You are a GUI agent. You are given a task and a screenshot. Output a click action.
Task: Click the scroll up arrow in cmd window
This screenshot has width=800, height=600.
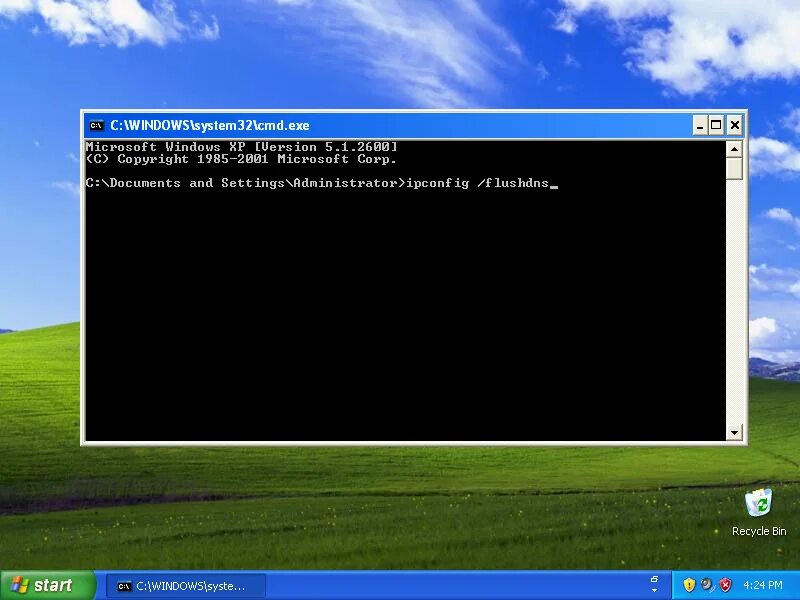click(734, 149)
